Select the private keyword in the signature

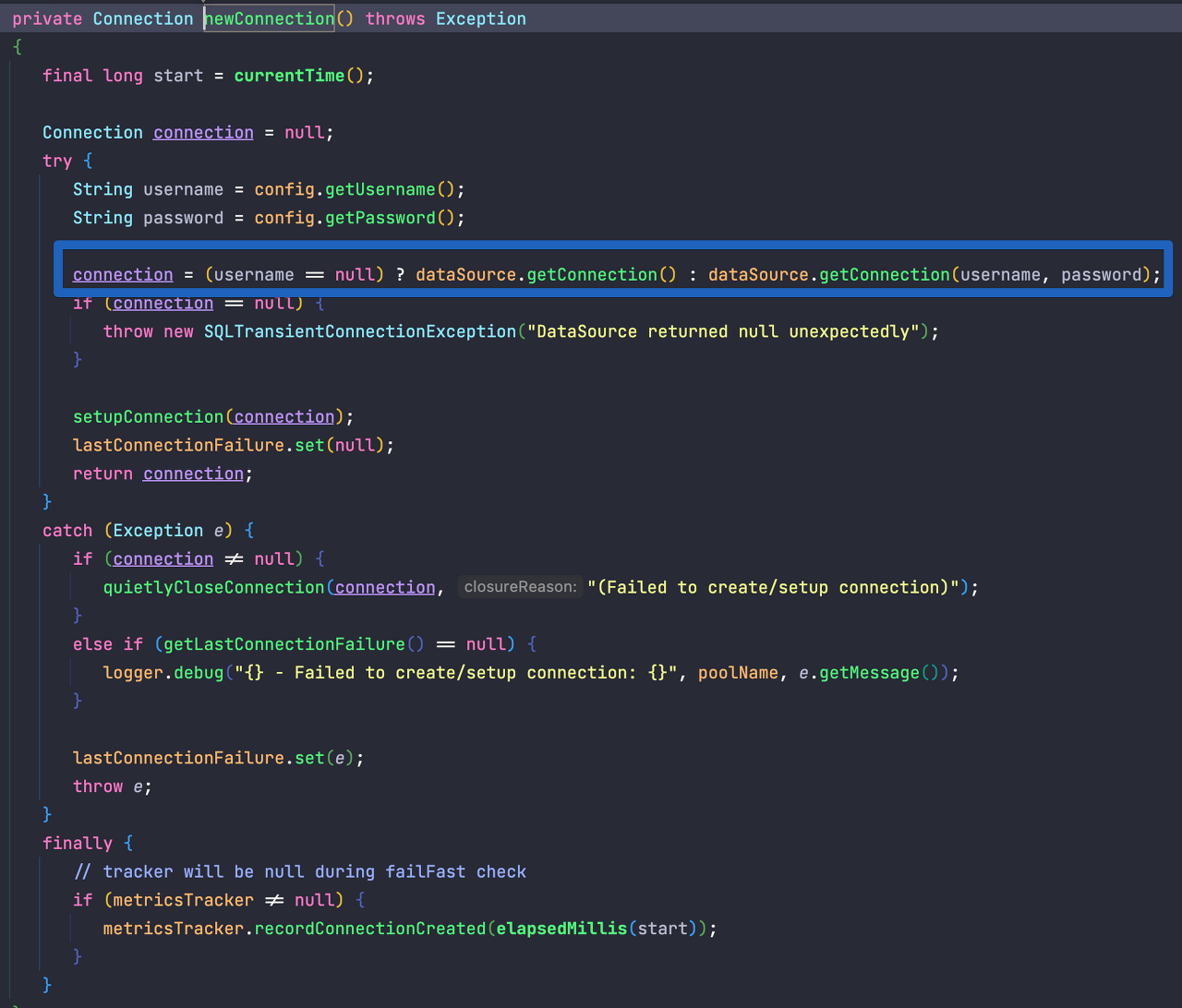(x=47, y=18)
